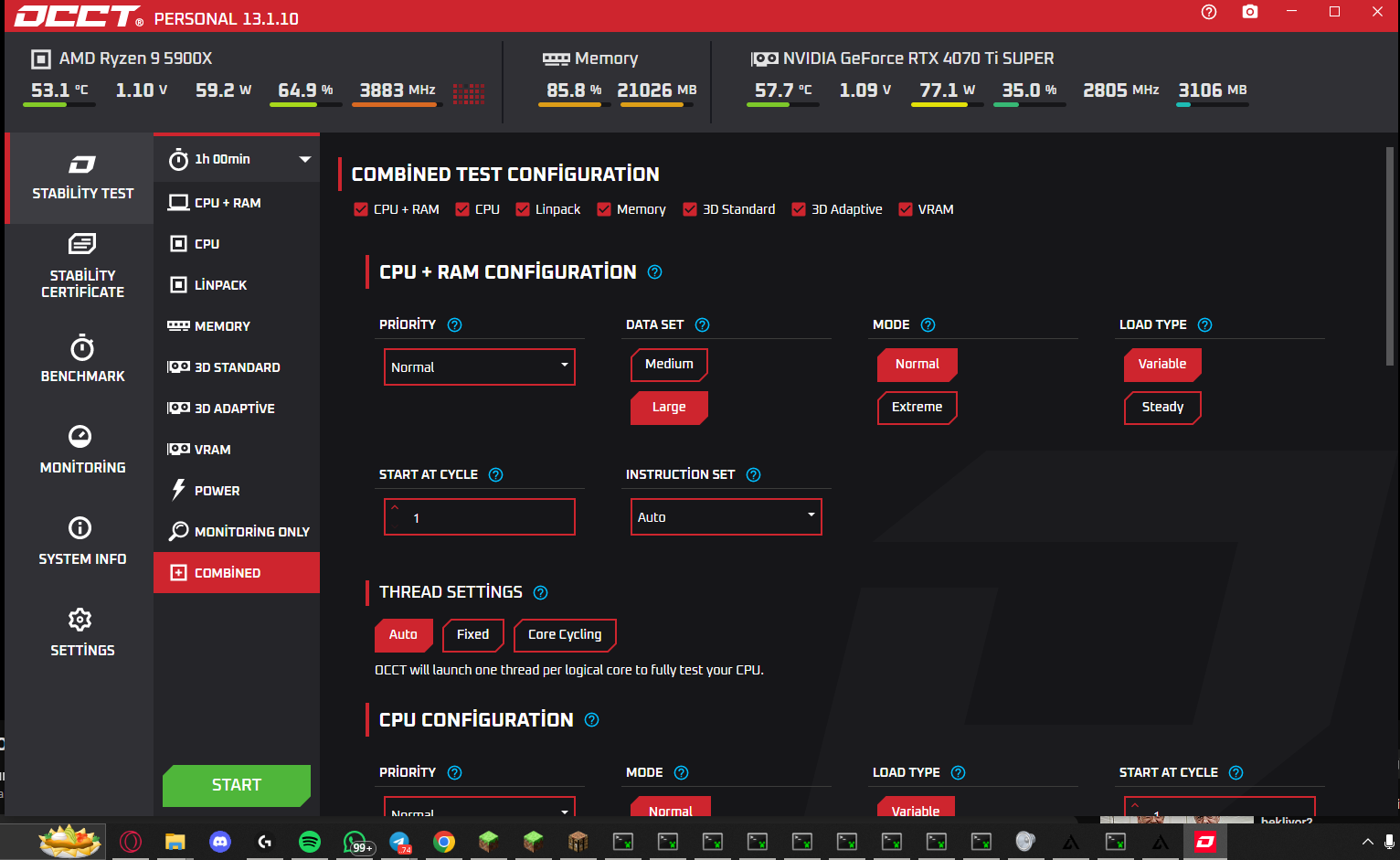The height and width of the screenshot is (860, 1400).
Task: Go to the Stability Certificate section
Action: [82, 266]
